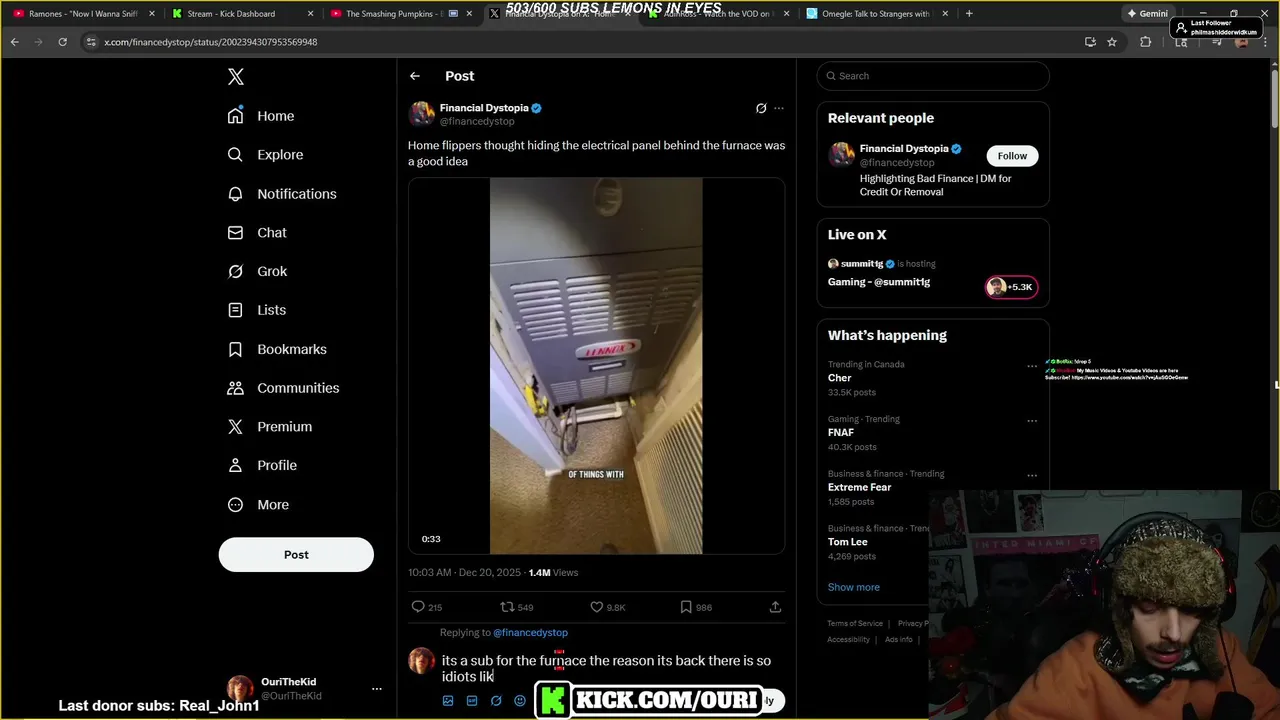Click the share icon on the post
1280x720 pixels.
(x=775, y=607)
